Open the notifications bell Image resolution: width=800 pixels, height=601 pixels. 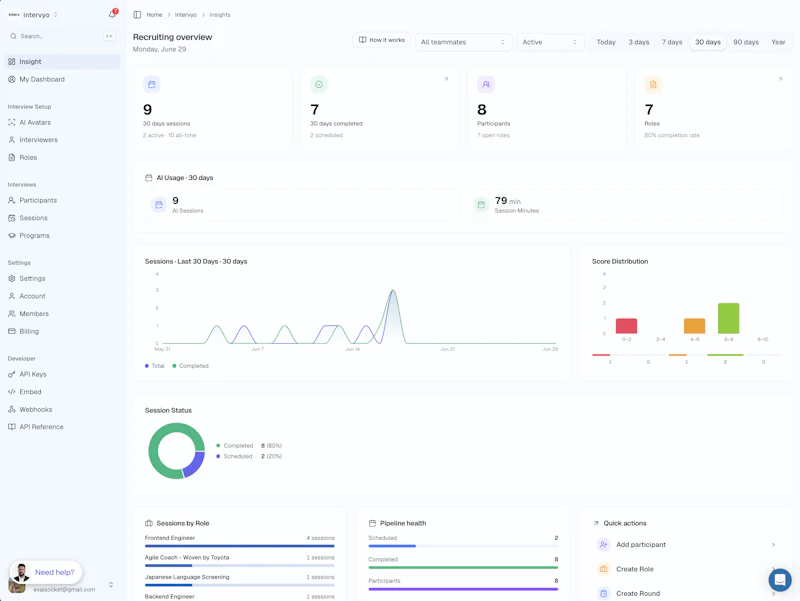click(x=112, y=14)
